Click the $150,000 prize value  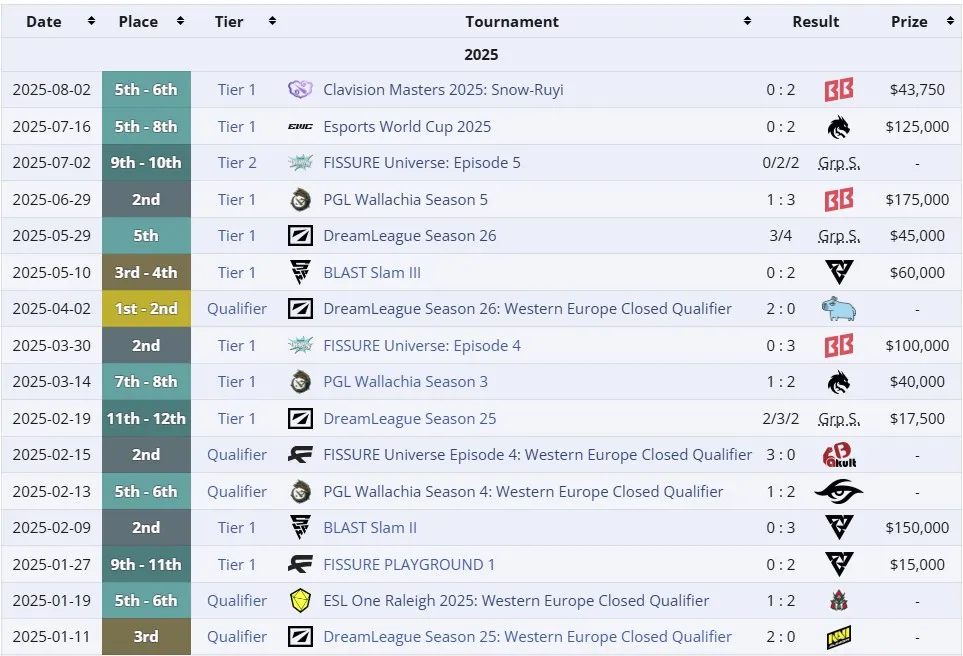917,528
